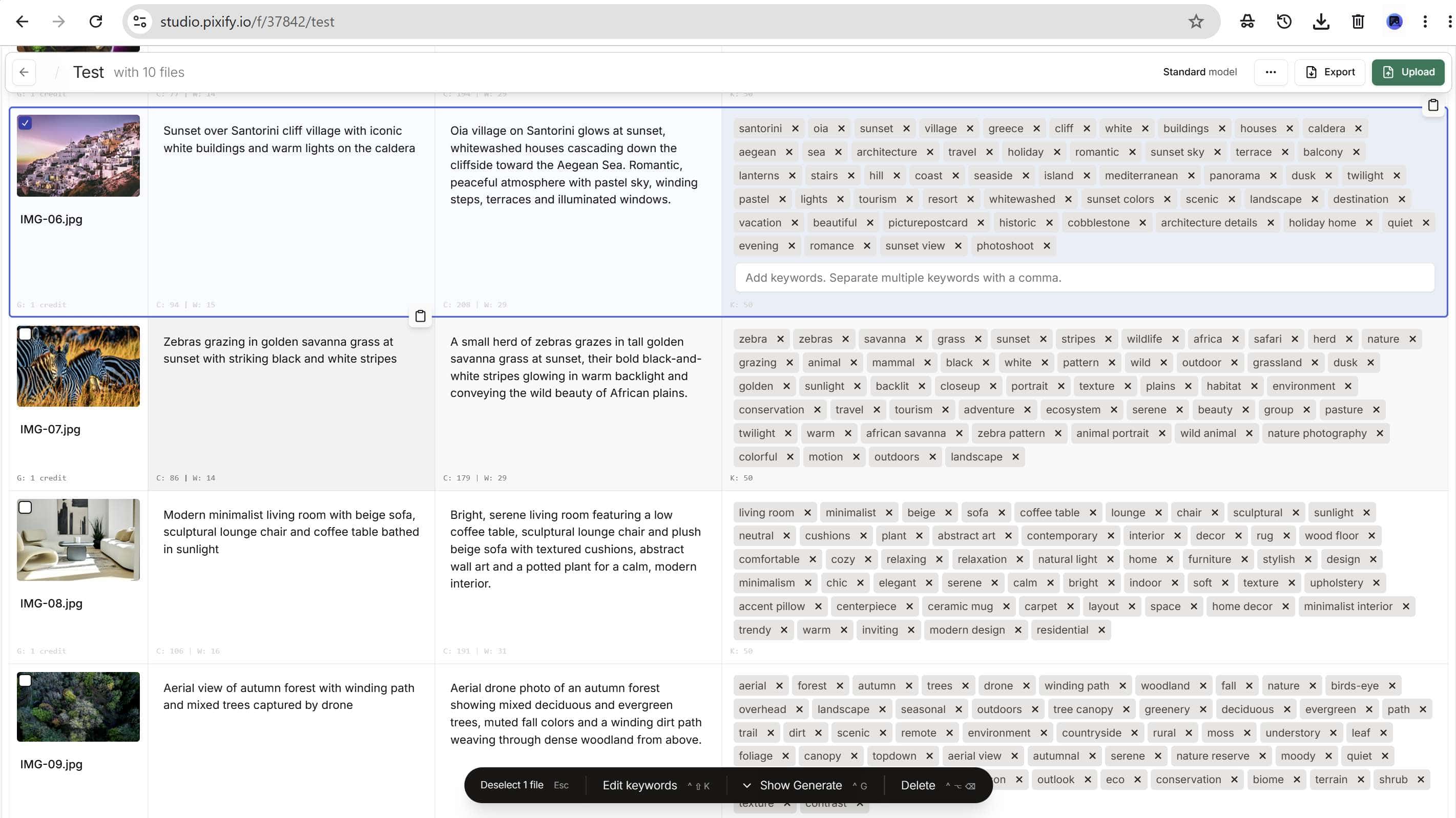Open the IMG-06 Santorini thumbnail
This screenshot has height=818, width=1456.
78,156
